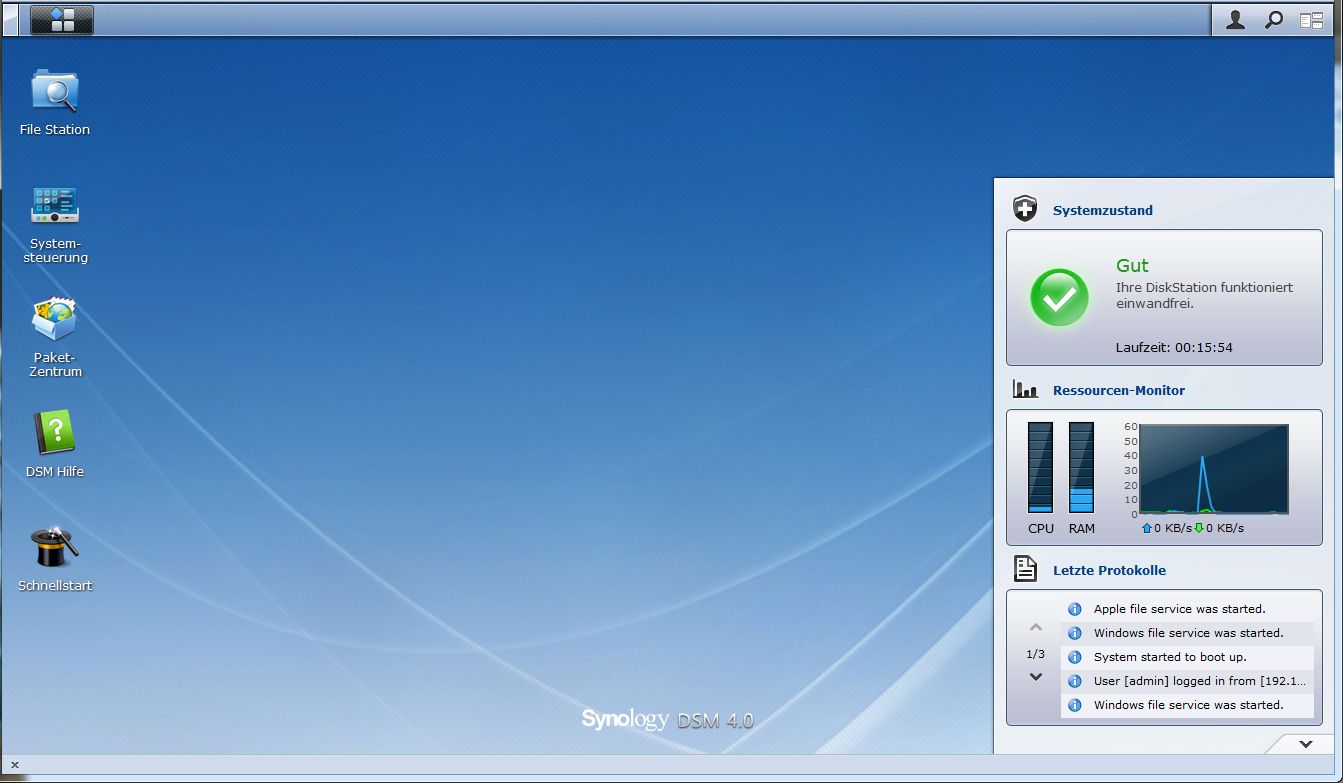Launch the Paket-Zentrum package center
Viewport: 1343px width, 783px height.
click(55, 320)
